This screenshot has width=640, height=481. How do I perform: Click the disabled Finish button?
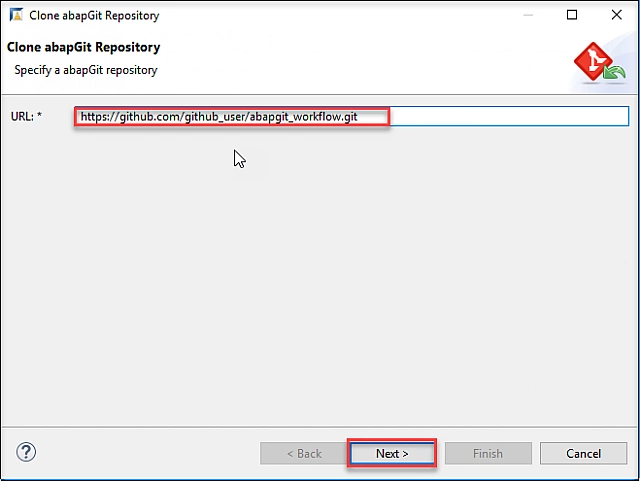[x=488, y=453]
